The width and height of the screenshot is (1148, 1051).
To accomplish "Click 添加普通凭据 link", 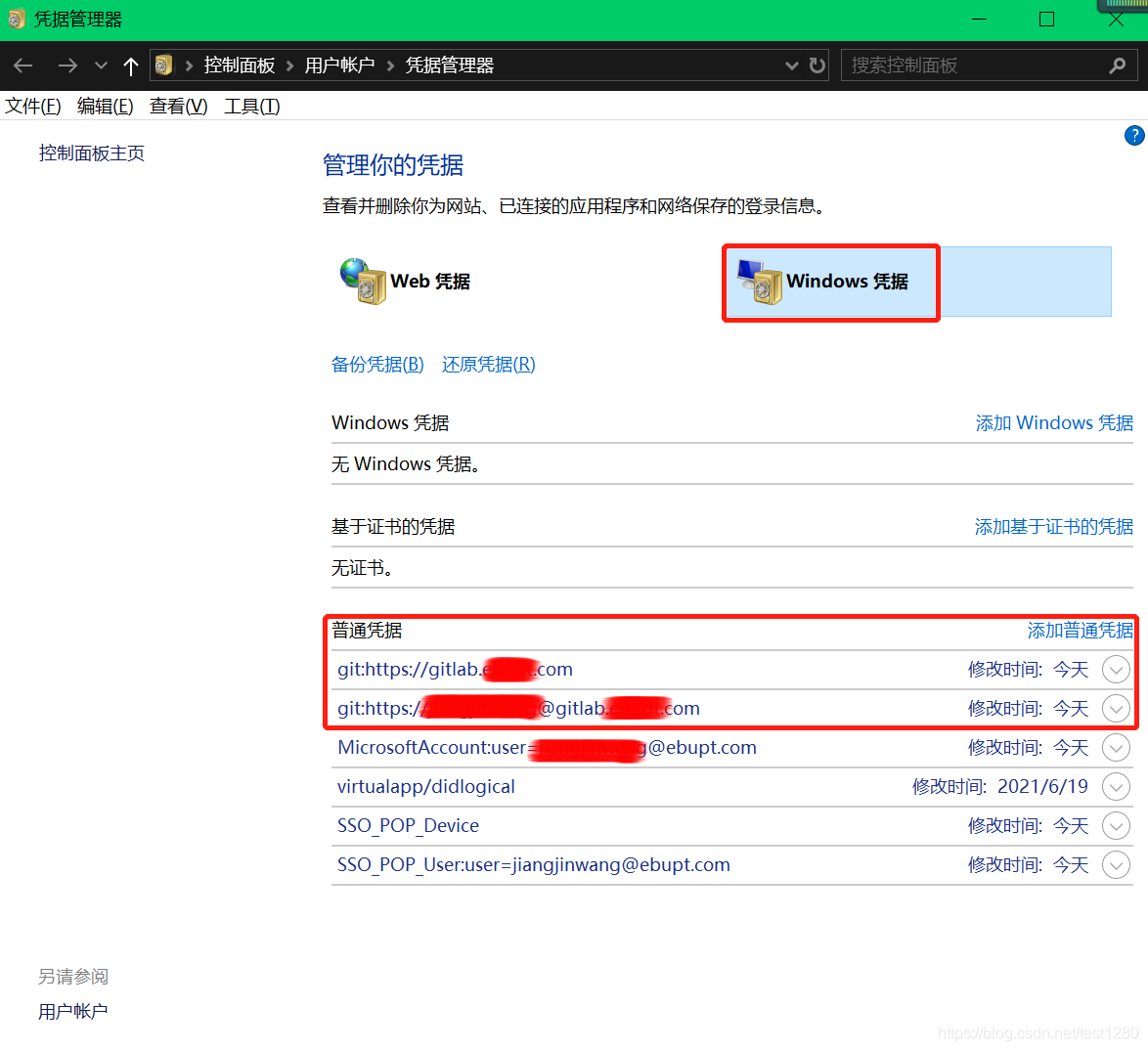I will point(1080,631).
